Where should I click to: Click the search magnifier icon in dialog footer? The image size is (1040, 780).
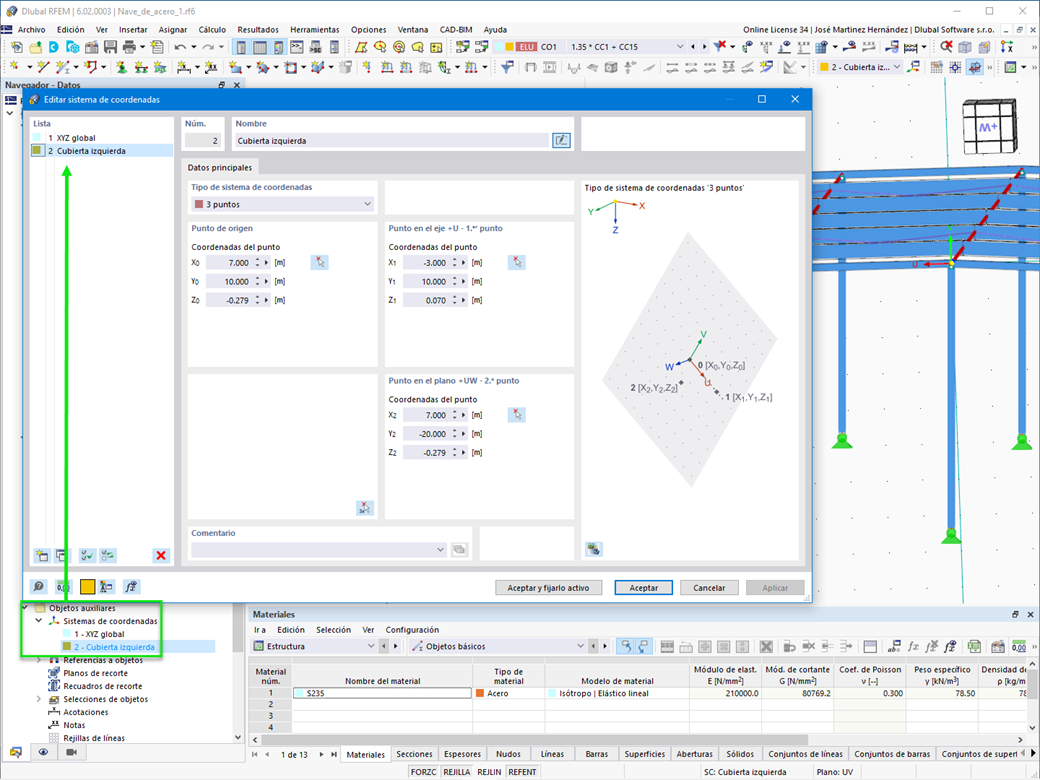[x=38, y=586]
